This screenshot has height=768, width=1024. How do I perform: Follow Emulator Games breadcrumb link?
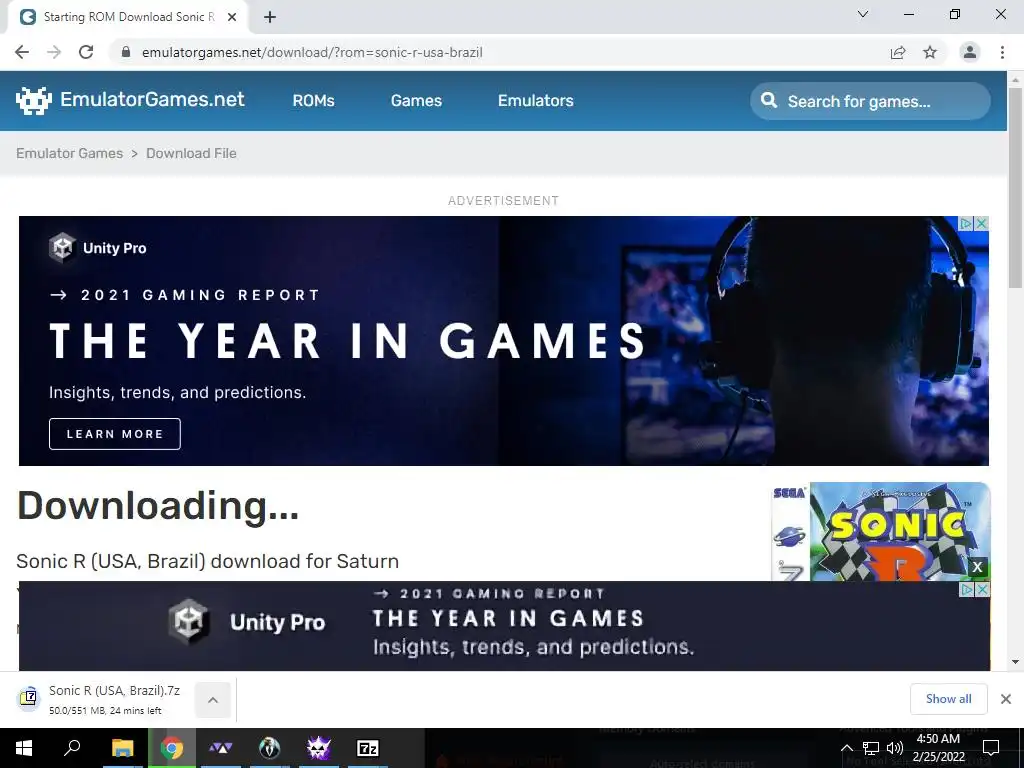click(x=69, y=153)
